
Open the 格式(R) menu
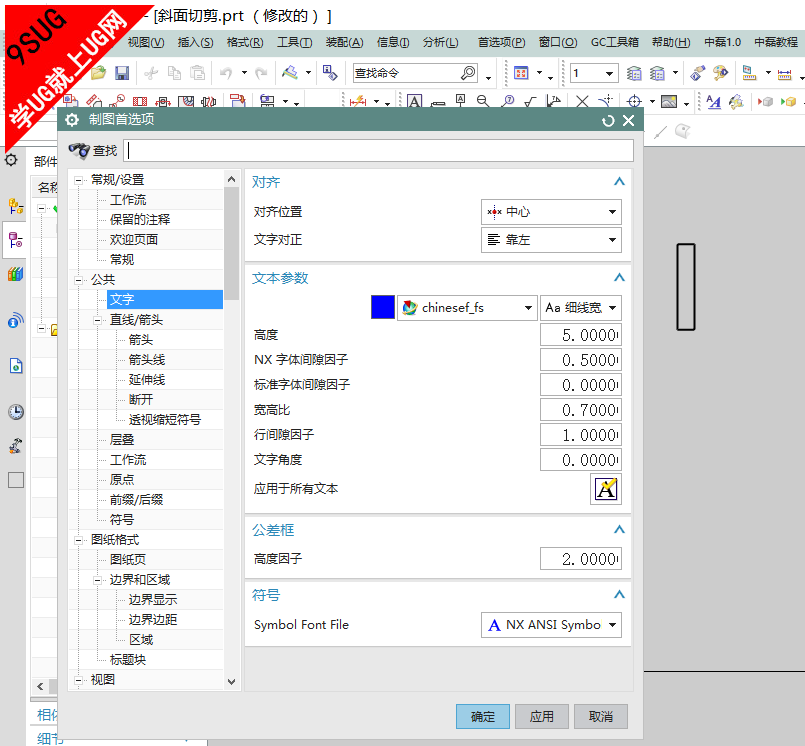click(245, 42)
